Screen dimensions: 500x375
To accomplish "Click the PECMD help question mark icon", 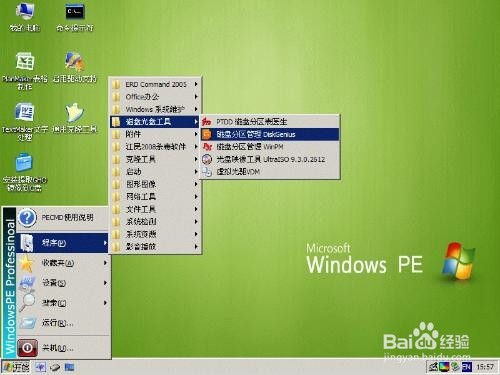I will tap(27, 218).
